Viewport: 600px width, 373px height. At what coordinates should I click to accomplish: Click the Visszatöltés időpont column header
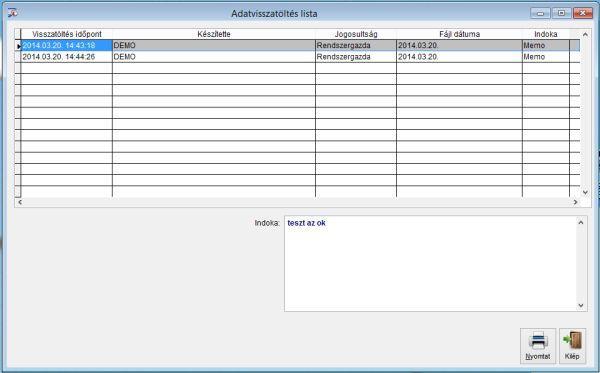coord(67,34)
